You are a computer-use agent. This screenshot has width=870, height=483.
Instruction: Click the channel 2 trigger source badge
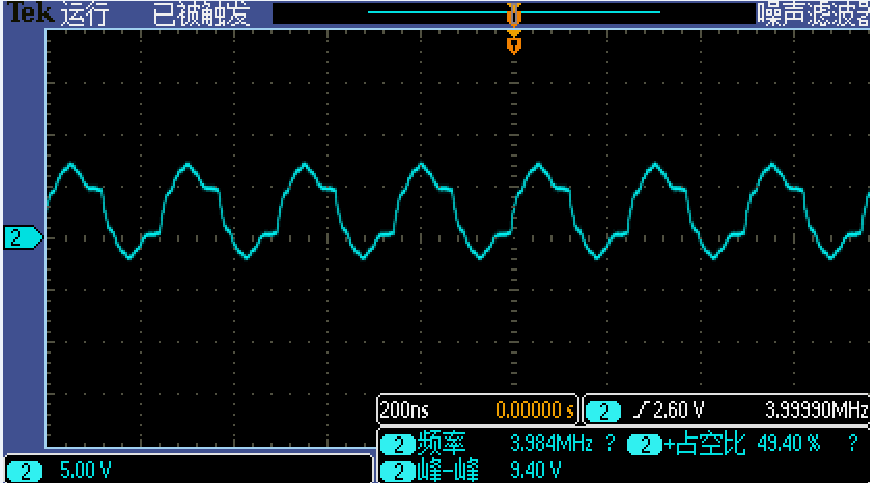tap(604, 411)
